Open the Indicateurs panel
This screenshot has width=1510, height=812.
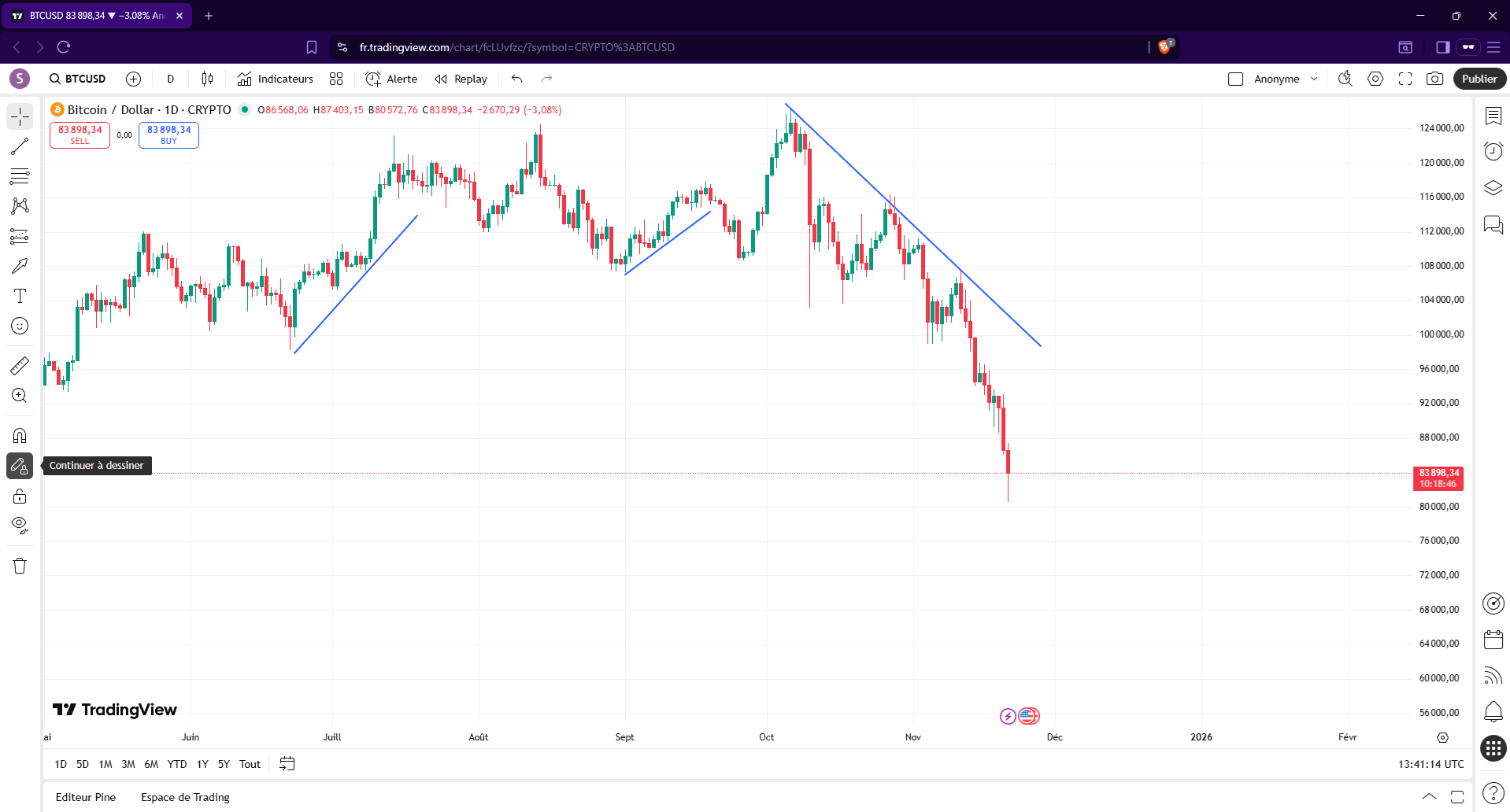point(275,79)
